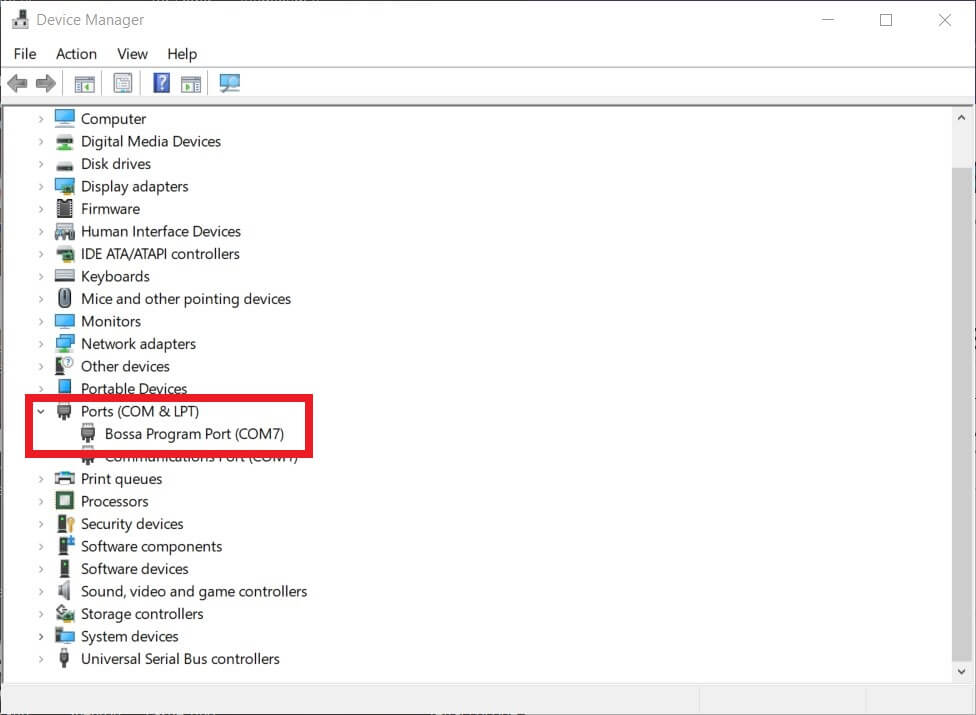976x715 pixels.
Task: Click the scrollbar down arrow
Action: [x=962, y=671]
